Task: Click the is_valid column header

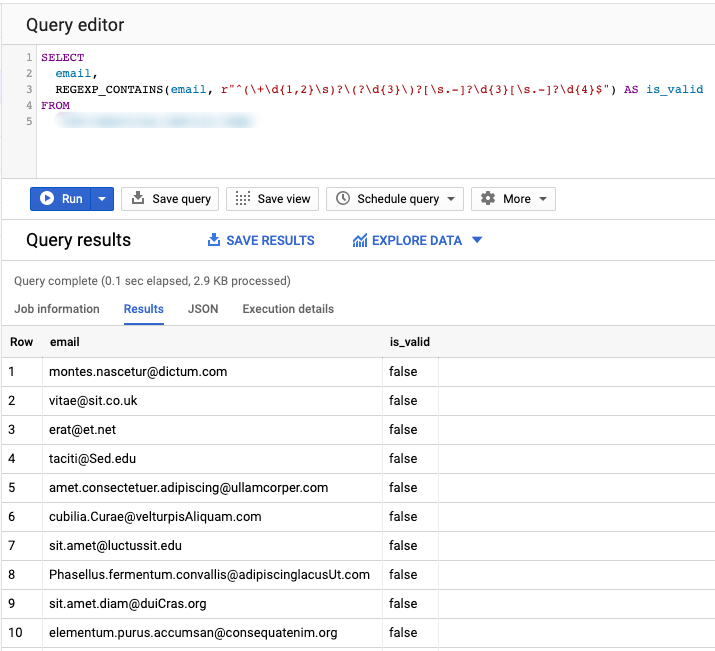Action: [x=409, y=342]
